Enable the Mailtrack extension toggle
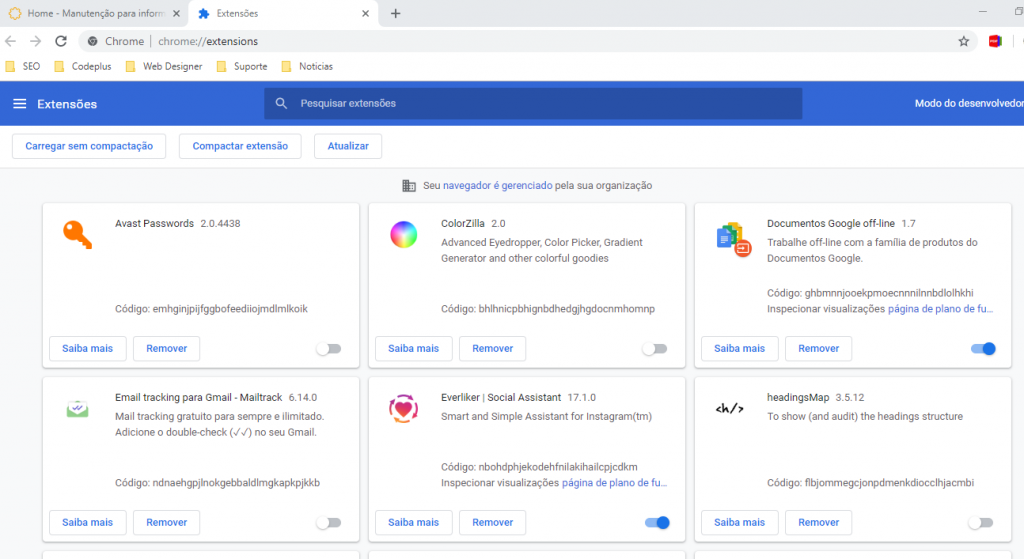This screenshot has height=559, width=1024. (329, 522)
